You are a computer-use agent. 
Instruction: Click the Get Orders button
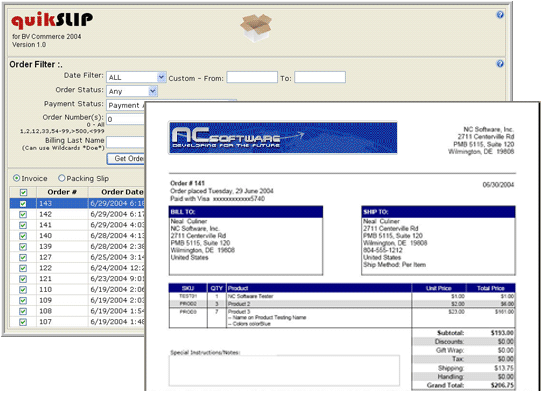click(x=126, y=158)
